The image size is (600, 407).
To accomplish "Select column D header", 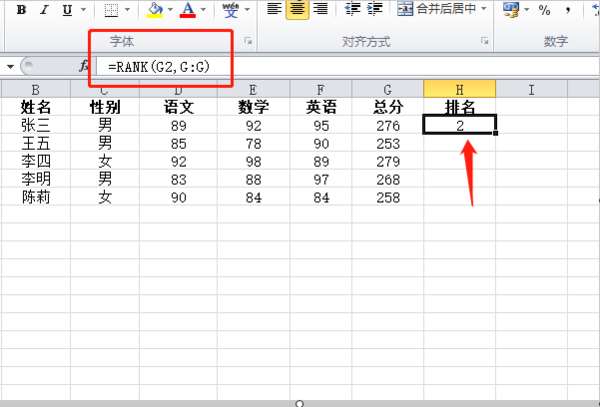I will pyautogui.click(x=178, y=90).
